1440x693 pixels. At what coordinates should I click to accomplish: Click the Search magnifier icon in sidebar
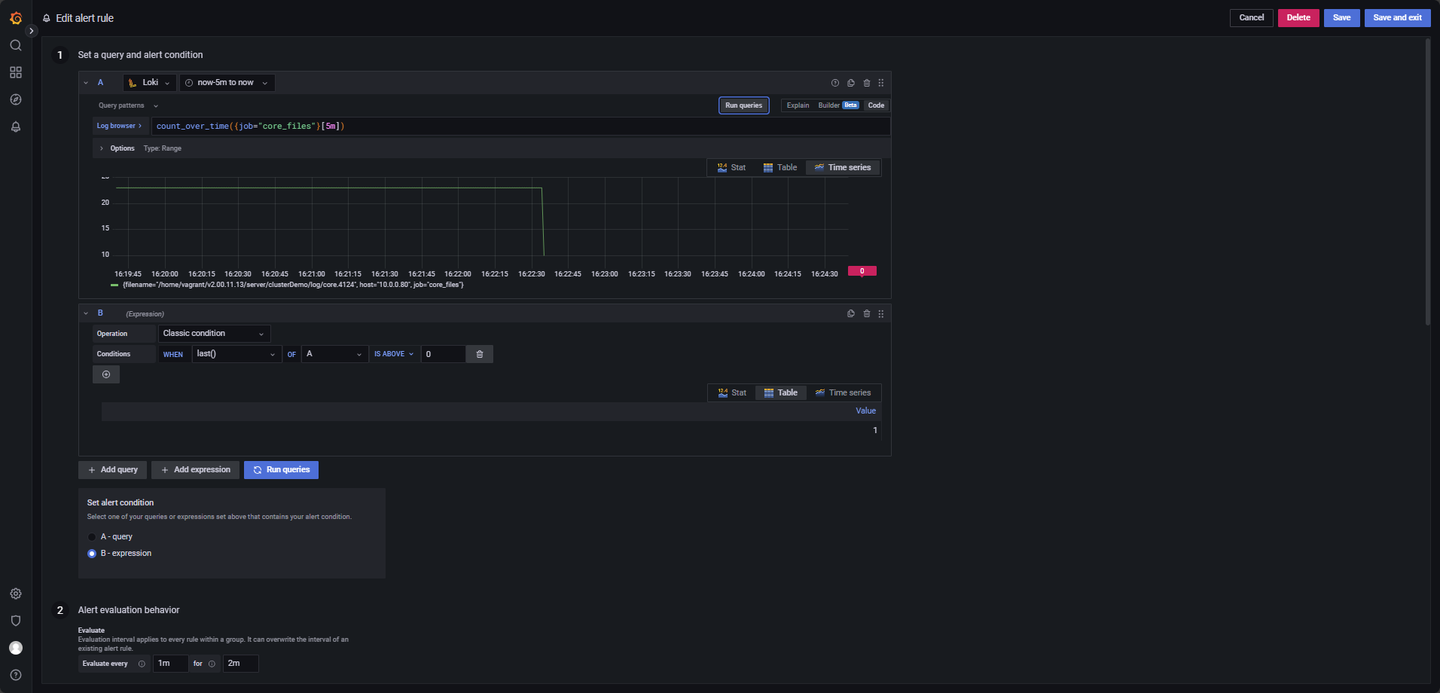point(16,45)
